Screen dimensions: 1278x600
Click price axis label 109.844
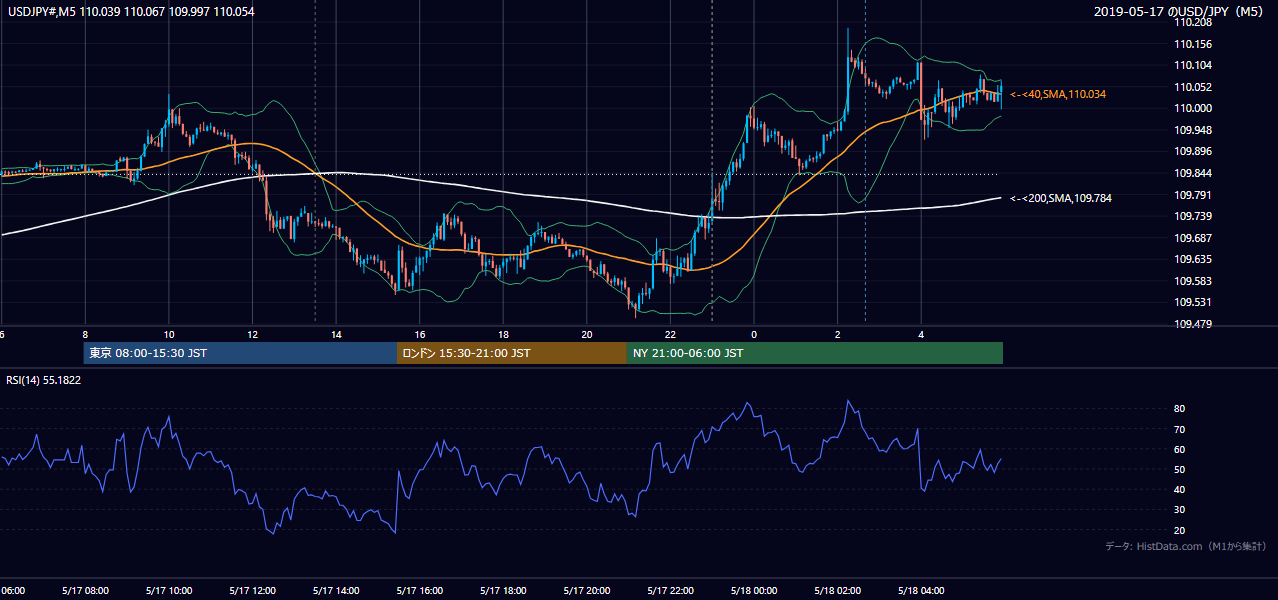(1194, 173)
